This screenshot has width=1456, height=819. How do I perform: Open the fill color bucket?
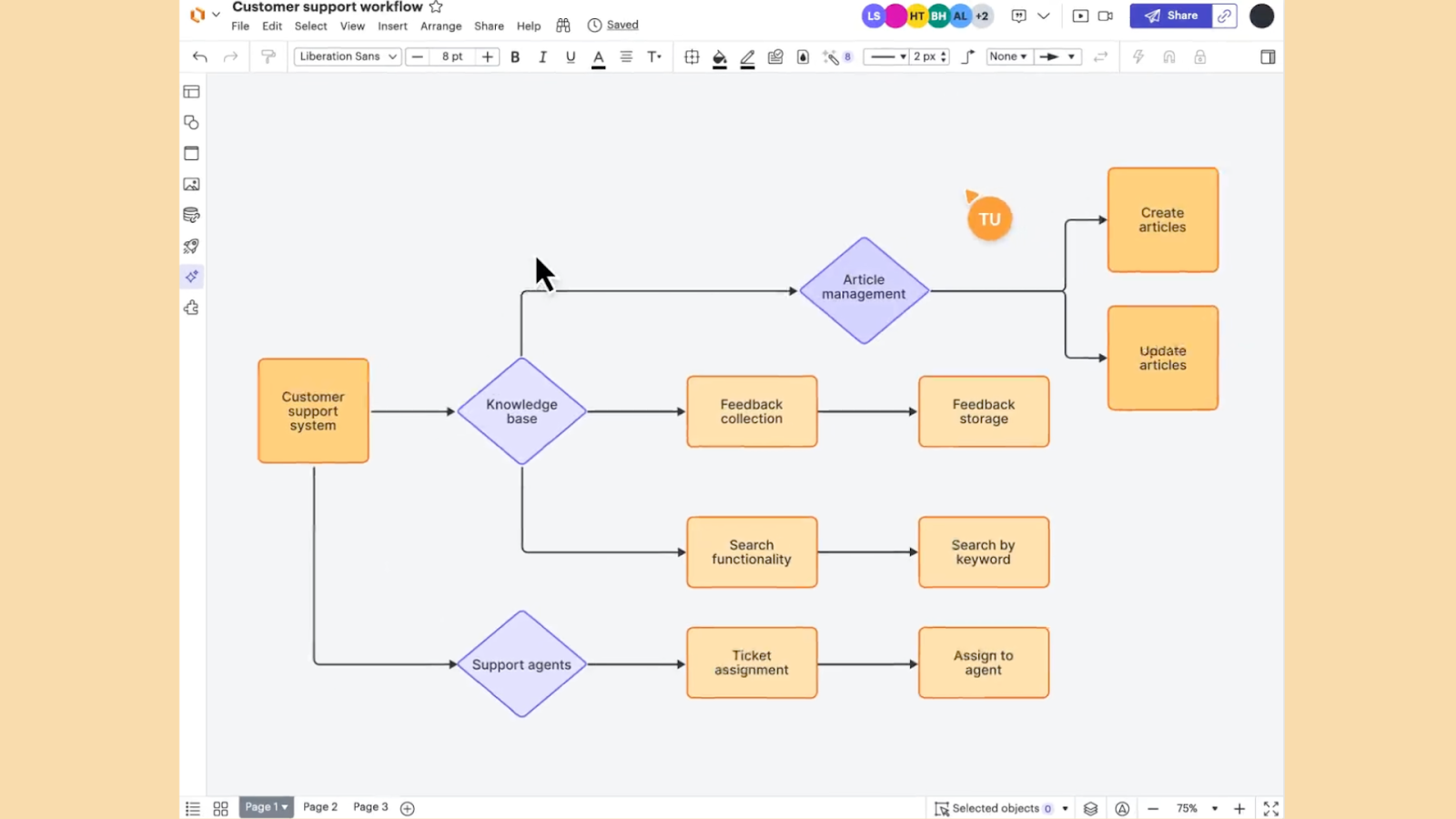tap(720, 57)
